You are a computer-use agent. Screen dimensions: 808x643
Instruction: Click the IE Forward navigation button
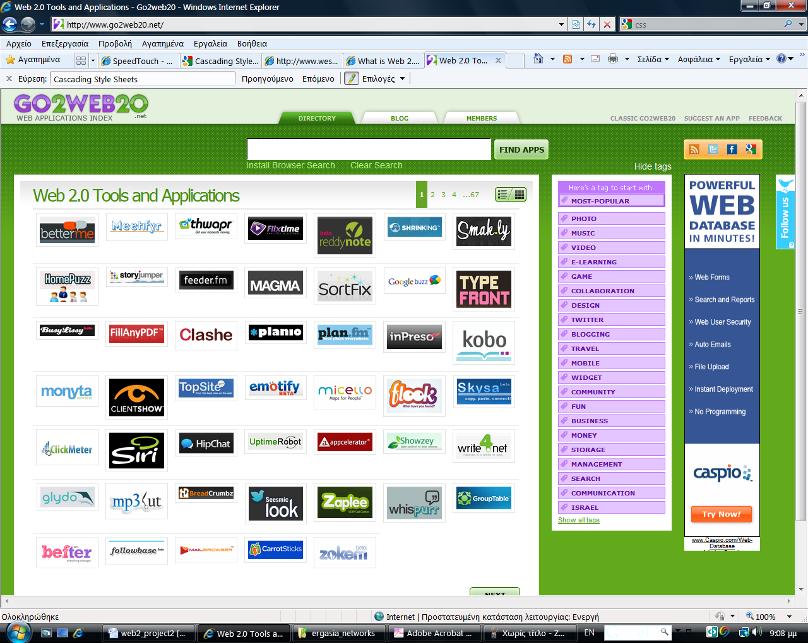tap(28, 24)
